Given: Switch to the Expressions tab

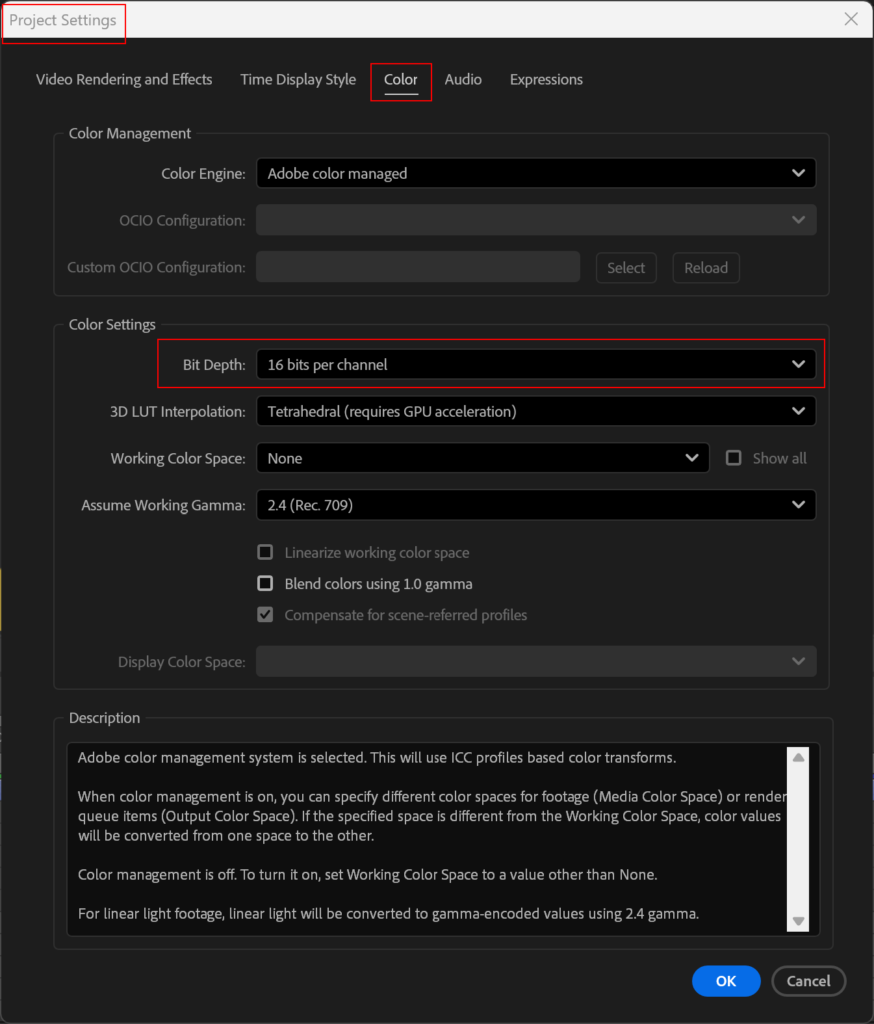Looking at the screenshot, I should [546, 80].
